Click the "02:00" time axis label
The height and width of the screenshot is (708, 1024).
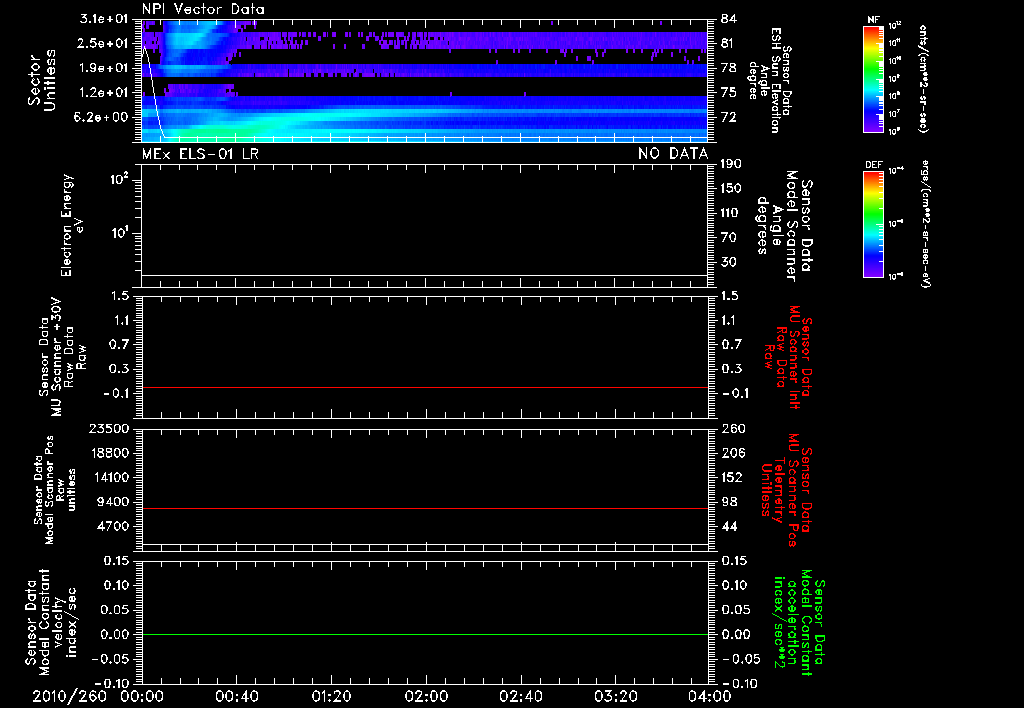(426, 696)
